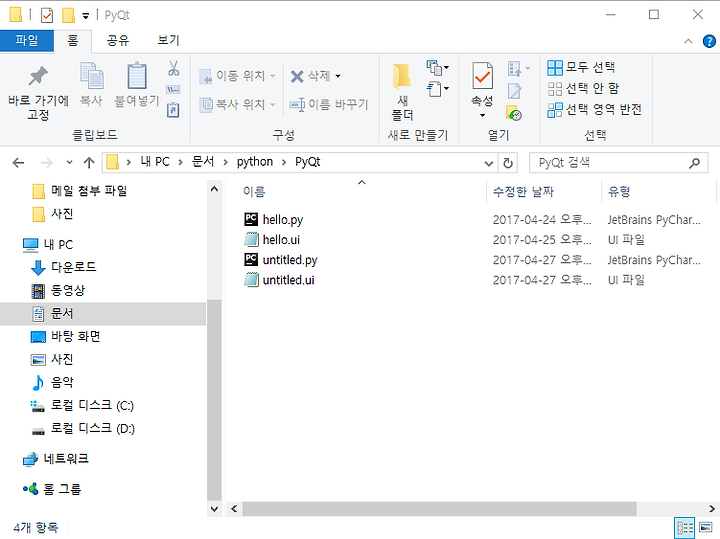This screenshot has width=720, height=539.
Task: Sort by 이름 (Name) column header
Action: [254, 191]
